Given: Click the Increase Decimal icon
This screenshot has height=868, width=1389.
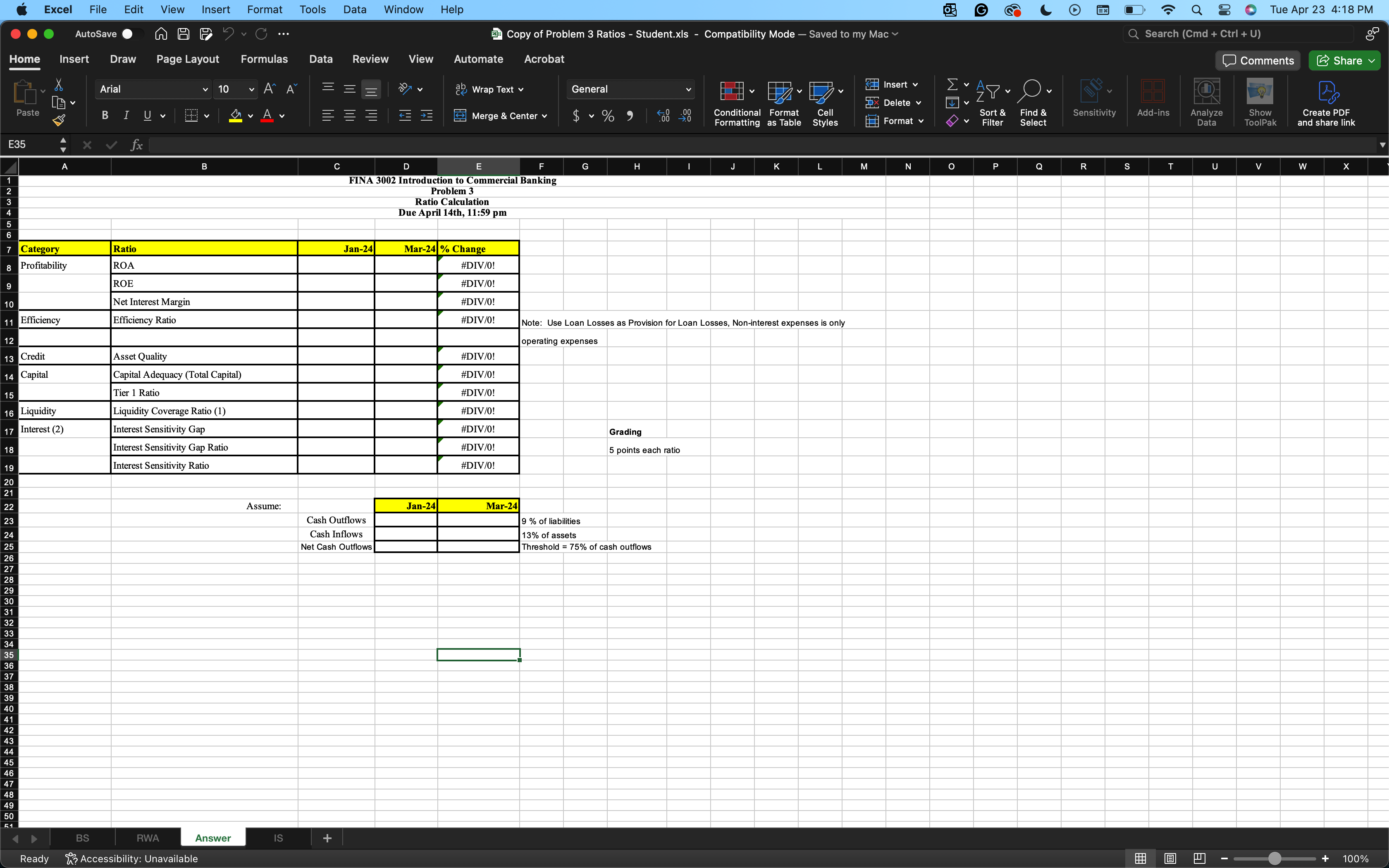Looking at the screenshot, I should pyautogui.click(x=663, y=115).
